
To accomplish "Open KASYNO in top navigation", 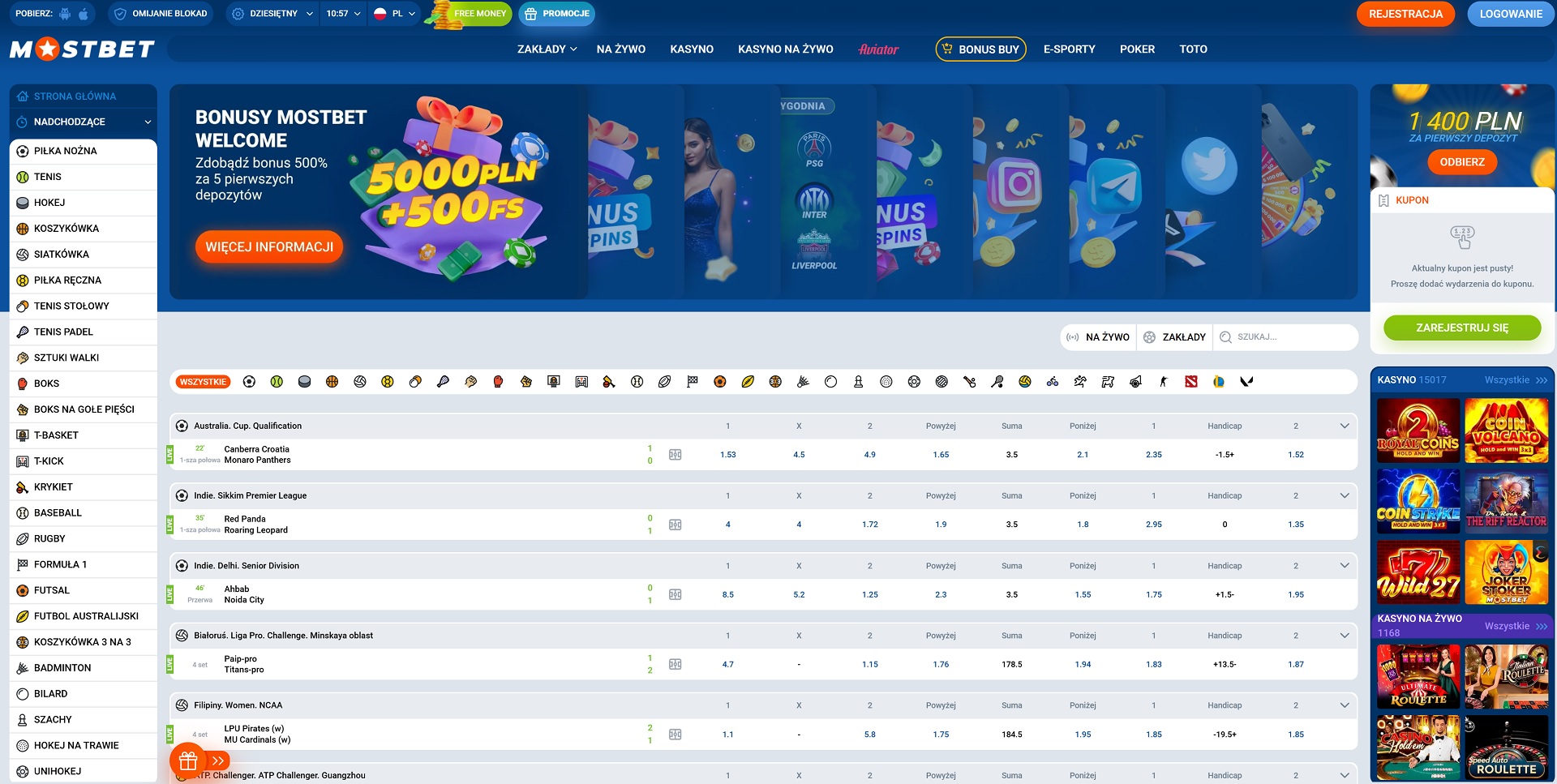I will click(x=692, y=49).
